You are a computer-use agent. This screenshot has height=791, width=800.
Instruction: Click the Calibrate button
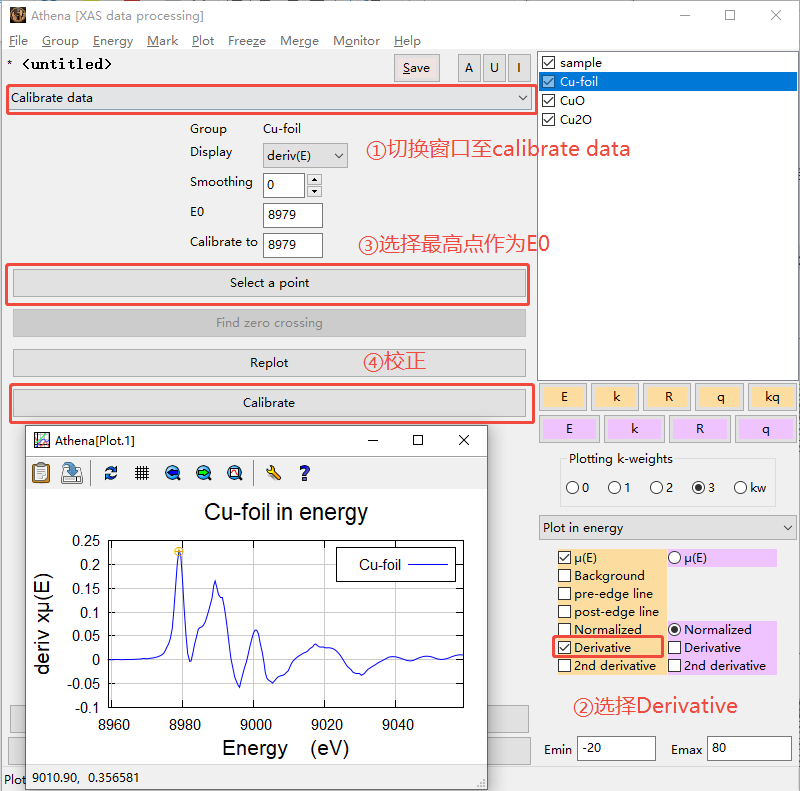coord(269,403)
